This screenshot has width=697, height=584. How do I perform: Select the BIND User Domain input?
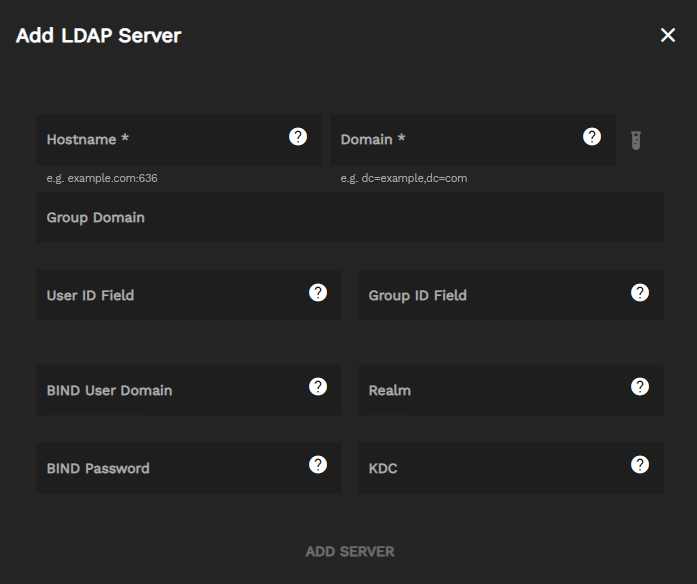coord(170,390)
